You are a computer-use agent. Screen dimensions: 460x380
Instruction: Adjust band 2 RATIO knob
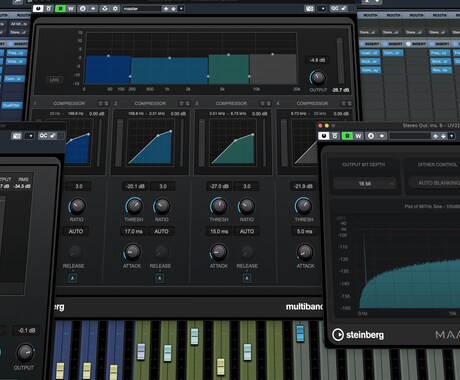point(162,206)
